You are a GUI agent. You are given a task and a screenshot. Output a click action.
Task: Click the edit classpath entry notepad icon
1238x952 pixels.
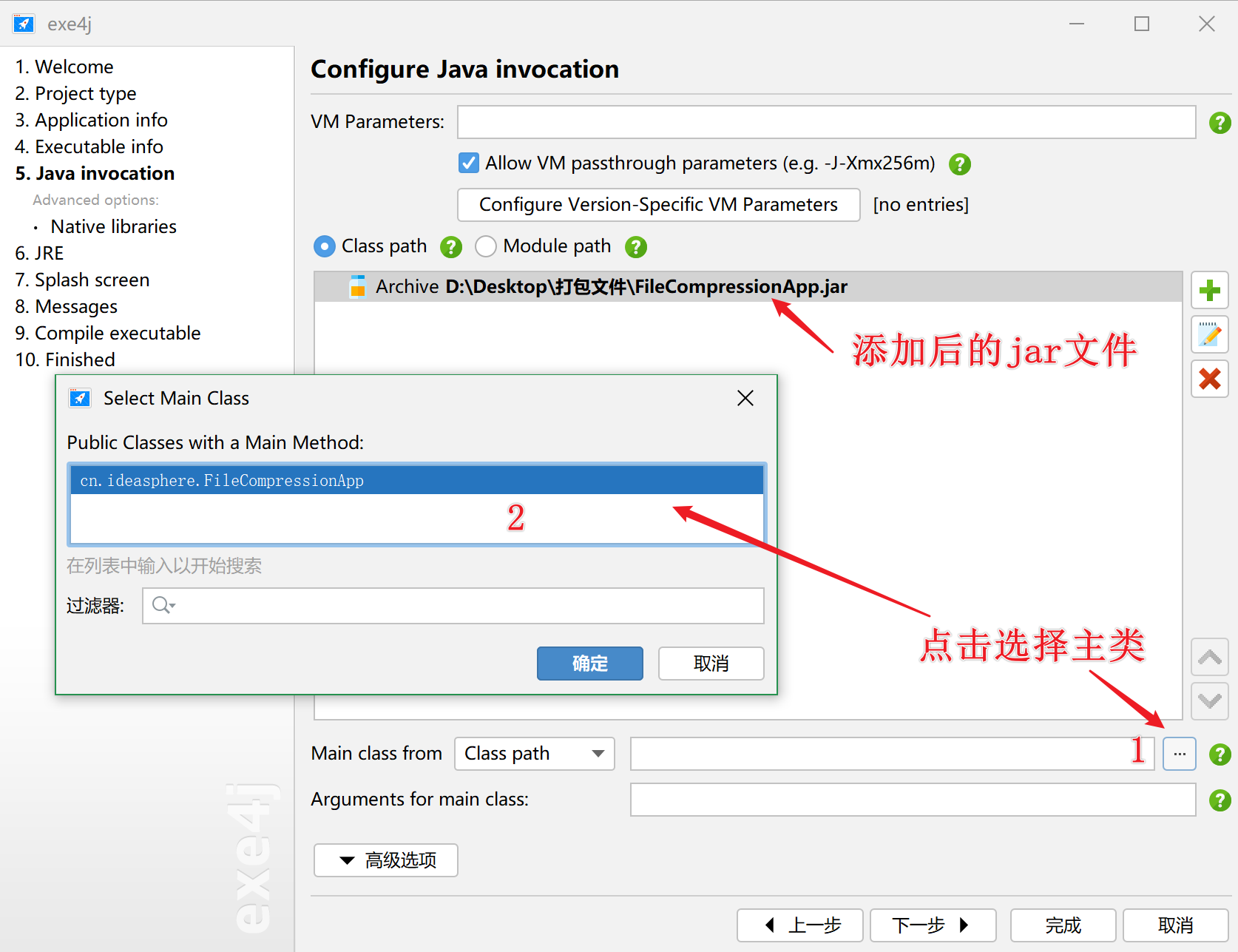(x=1210, y=335)
